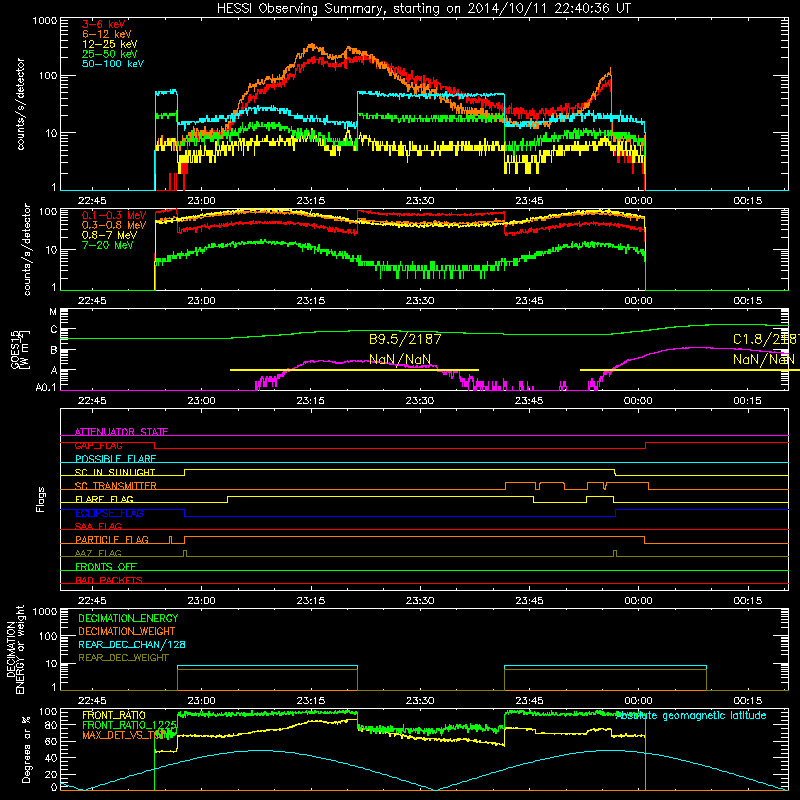The image size is (800, 800).
Task: Click the HESSI Observing Summary plot title
Action: (x=423, y=8)
